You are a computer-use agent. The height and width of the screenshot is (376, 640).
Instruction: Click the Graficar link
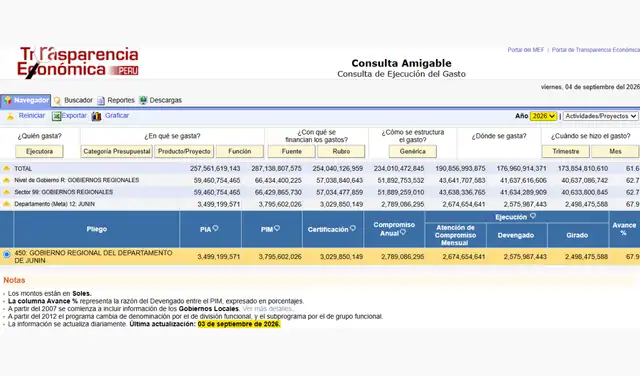tap(117, 116)
